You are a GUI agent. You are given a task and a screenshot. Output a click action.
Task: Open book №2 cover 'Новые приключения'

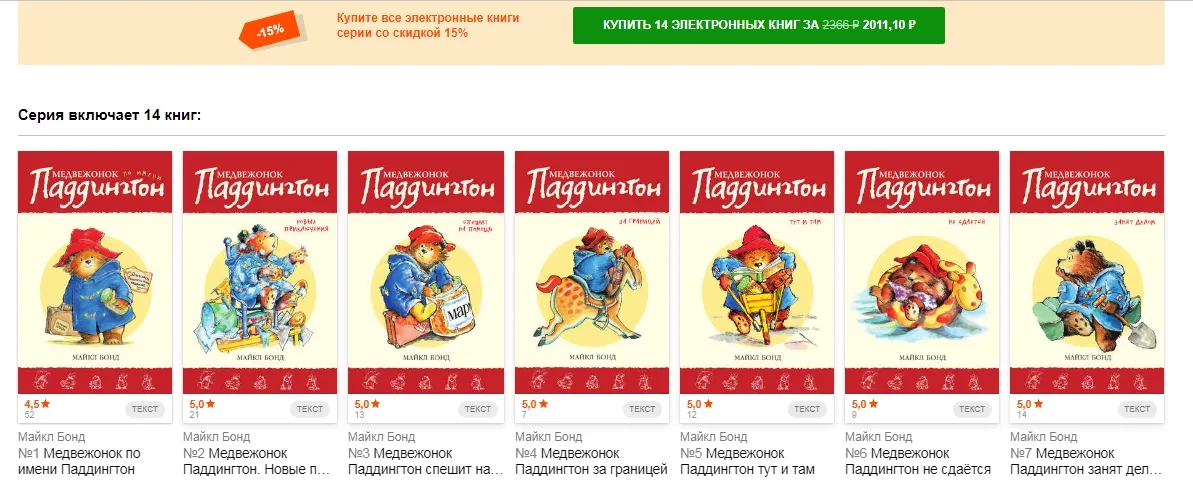260,272
